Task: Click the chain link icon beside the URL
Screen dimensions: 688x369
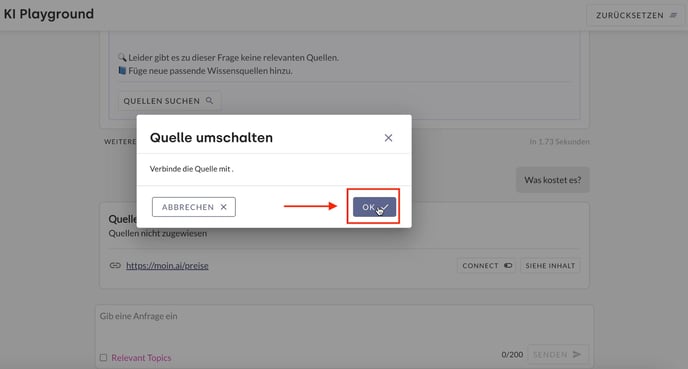Action: (115, 265)
